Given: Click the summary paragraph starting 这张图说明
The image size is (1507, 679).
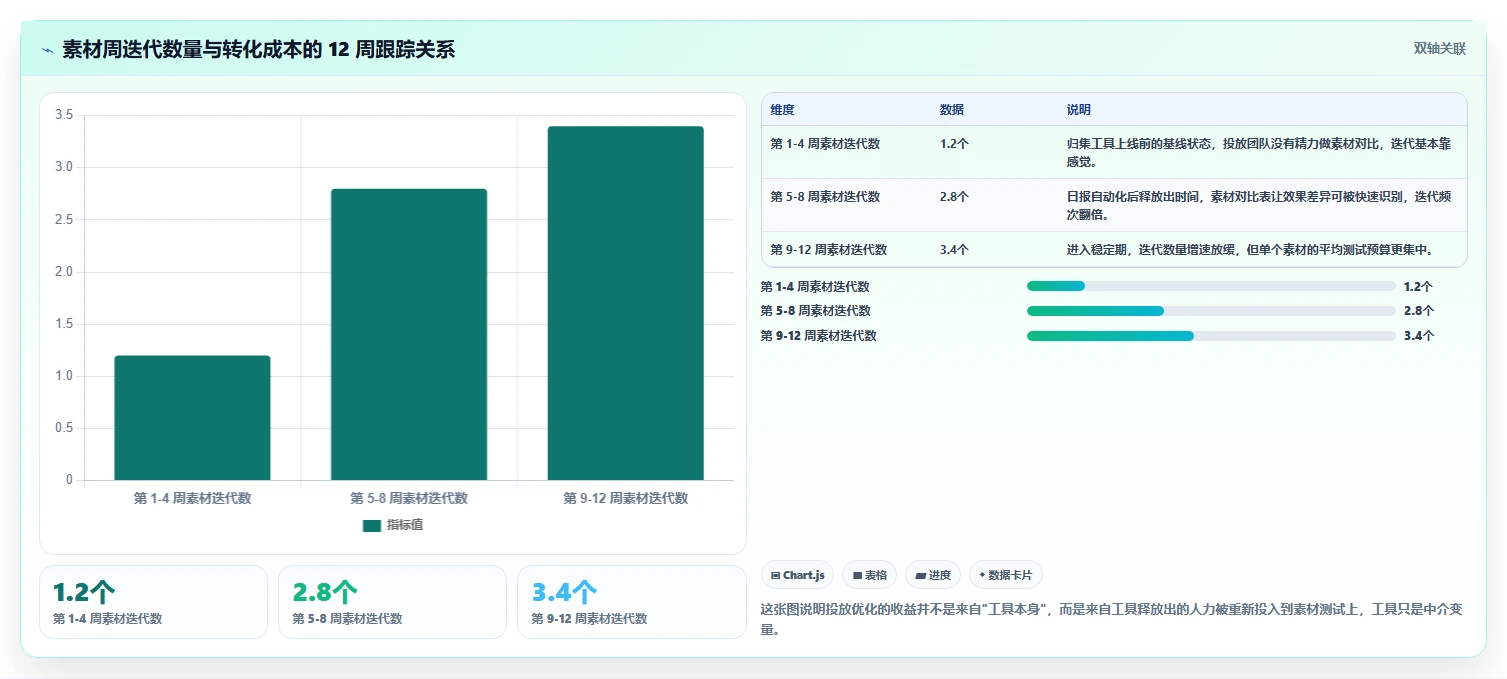Looking at the screenshot, I should 1111,619.
